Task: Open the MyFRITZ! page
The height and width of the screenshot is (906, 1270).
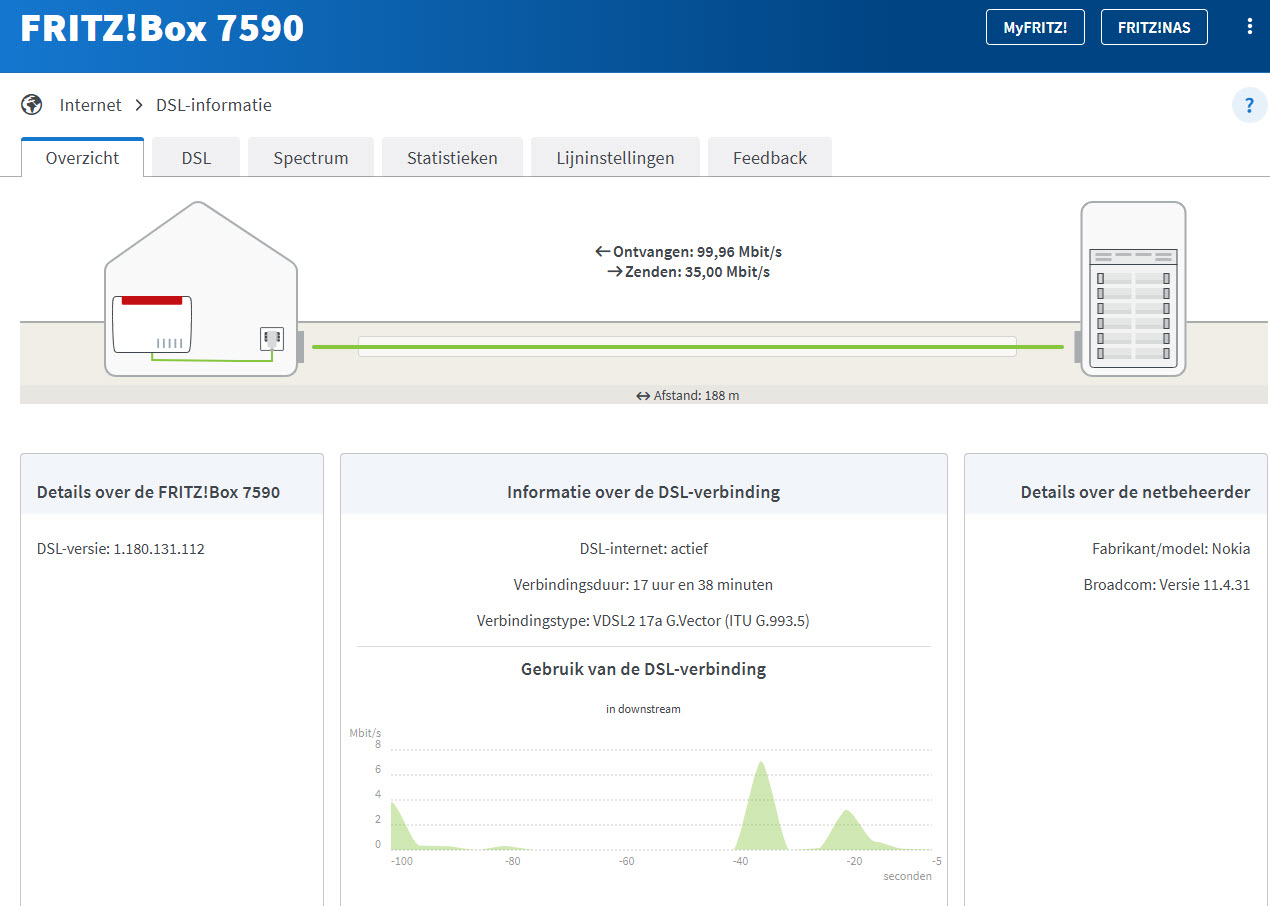Action: pyautogui.click(x=1034, y=27)
